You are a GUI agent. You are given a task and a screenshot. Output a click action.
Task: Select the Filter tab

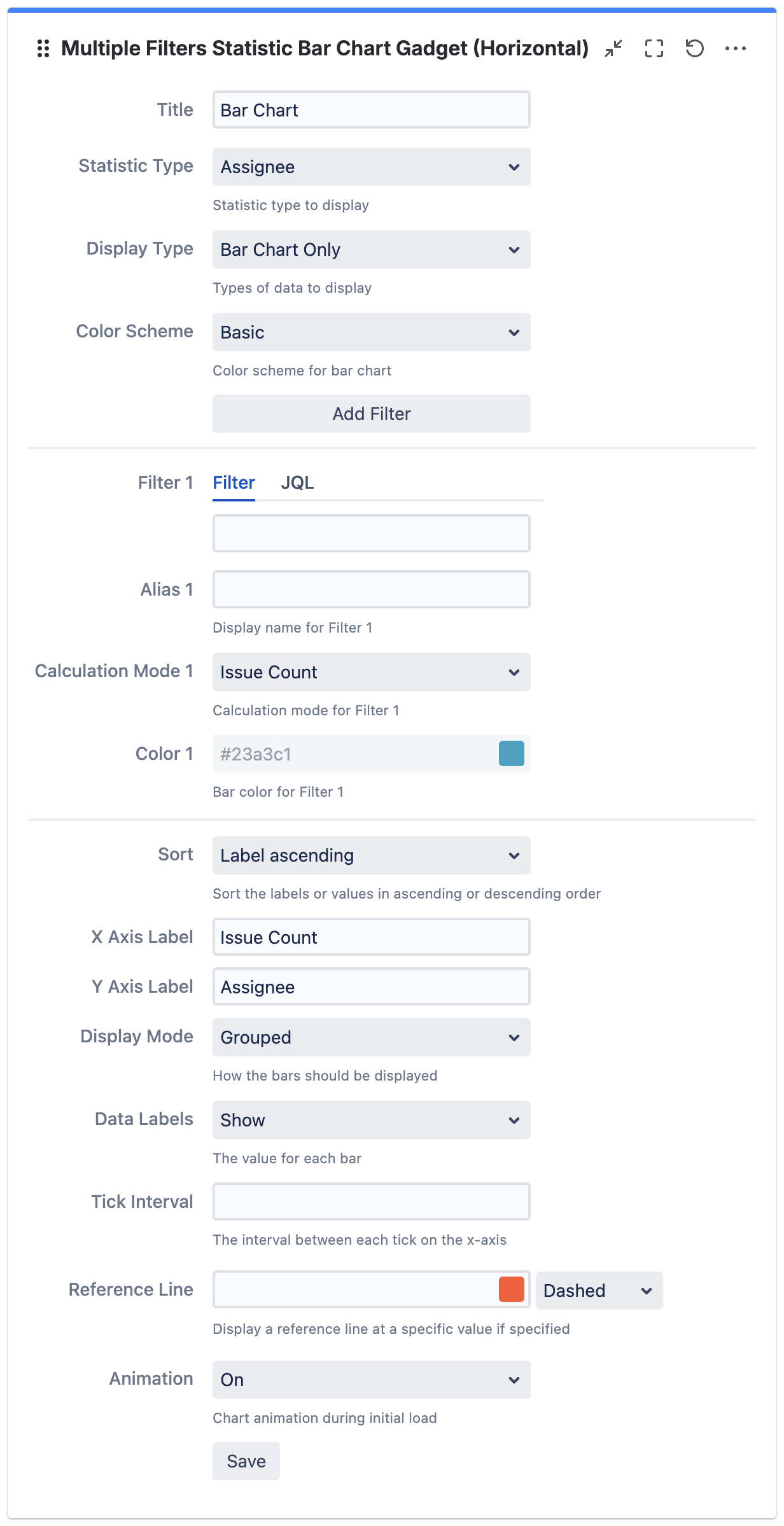(234, 483)
